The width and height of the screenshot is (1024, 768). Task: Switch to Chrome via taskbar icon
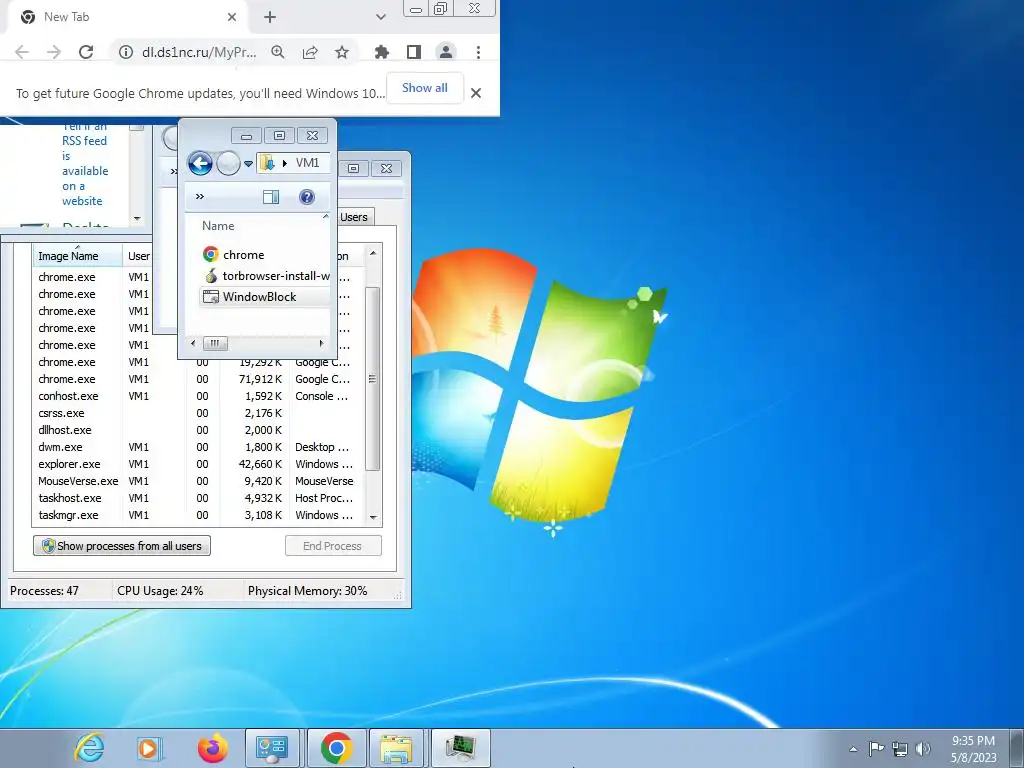coord(336,748)
